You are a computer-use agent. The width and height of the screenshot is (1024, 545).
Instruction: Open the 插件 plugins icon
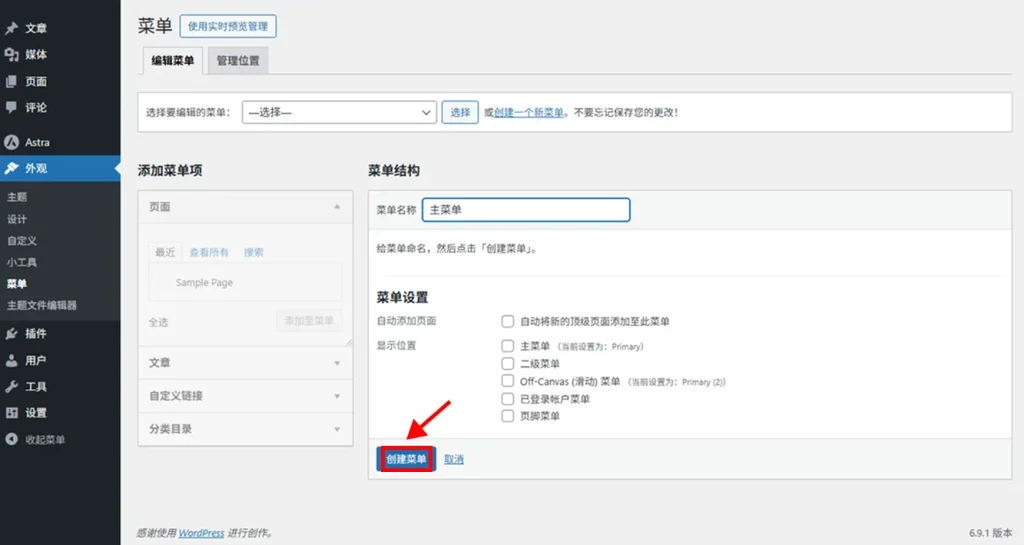(12, 333)
